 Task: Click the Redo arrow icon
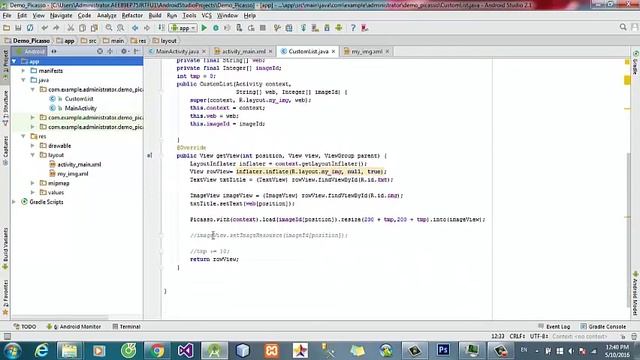(x=56, y=28)
